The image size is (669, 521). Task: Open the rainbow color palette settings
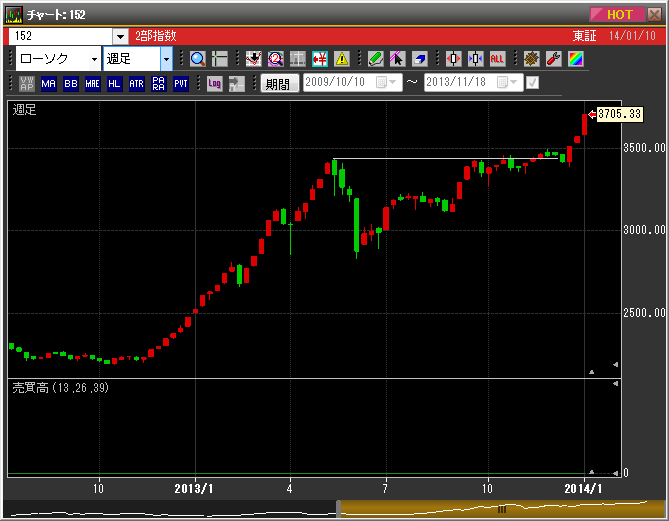pyautogui.click(x=575, y=59)
